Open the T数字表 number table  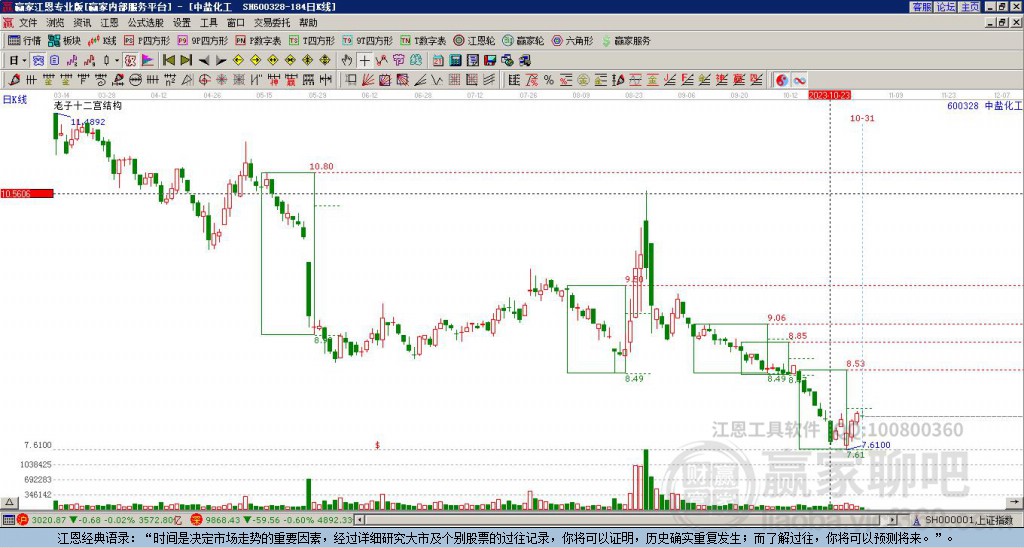tap(423, 40)
